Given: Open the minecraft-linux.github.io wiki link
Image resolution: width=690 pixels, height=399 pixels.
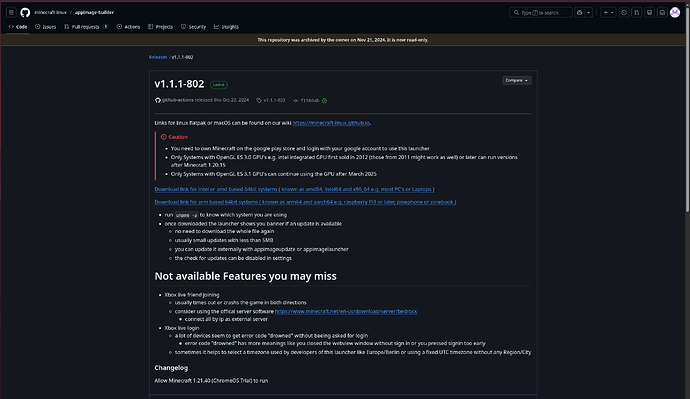Looking at the screenshot, I should click(331, 123).
